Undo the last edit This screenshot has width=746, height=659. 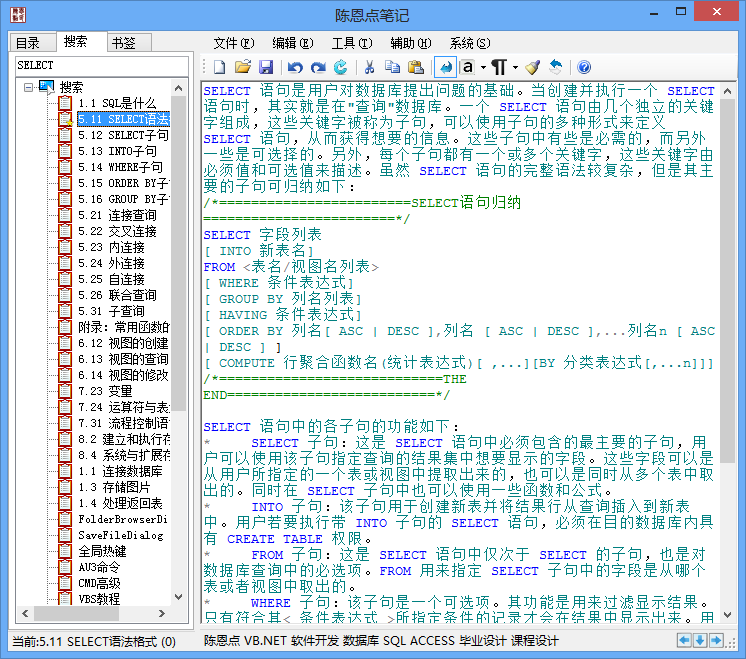pos(295,67)
